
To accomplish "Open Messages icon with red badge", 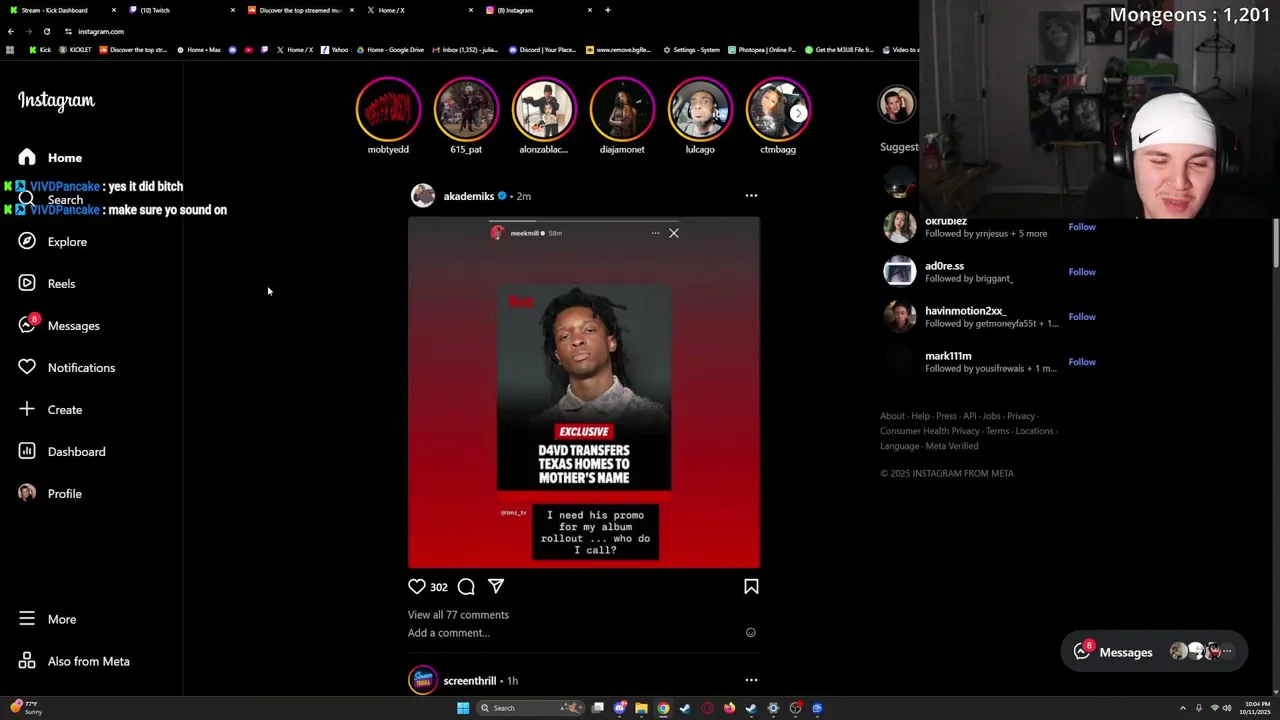I will (28, 325).
